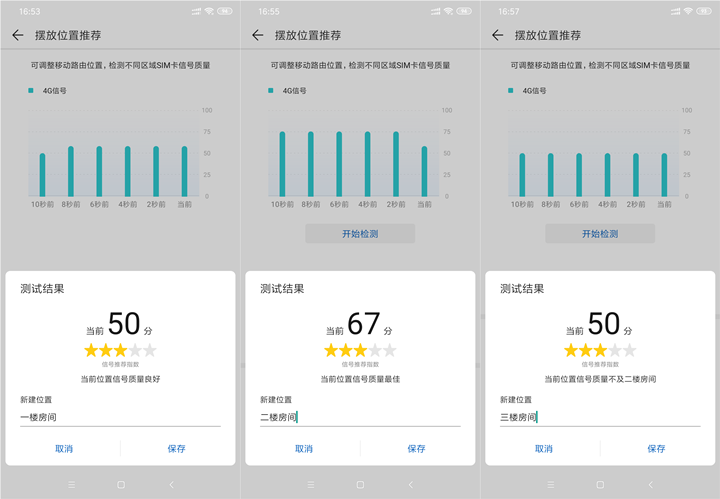Tap the star rating under the 67分 score

click(360, 351)
